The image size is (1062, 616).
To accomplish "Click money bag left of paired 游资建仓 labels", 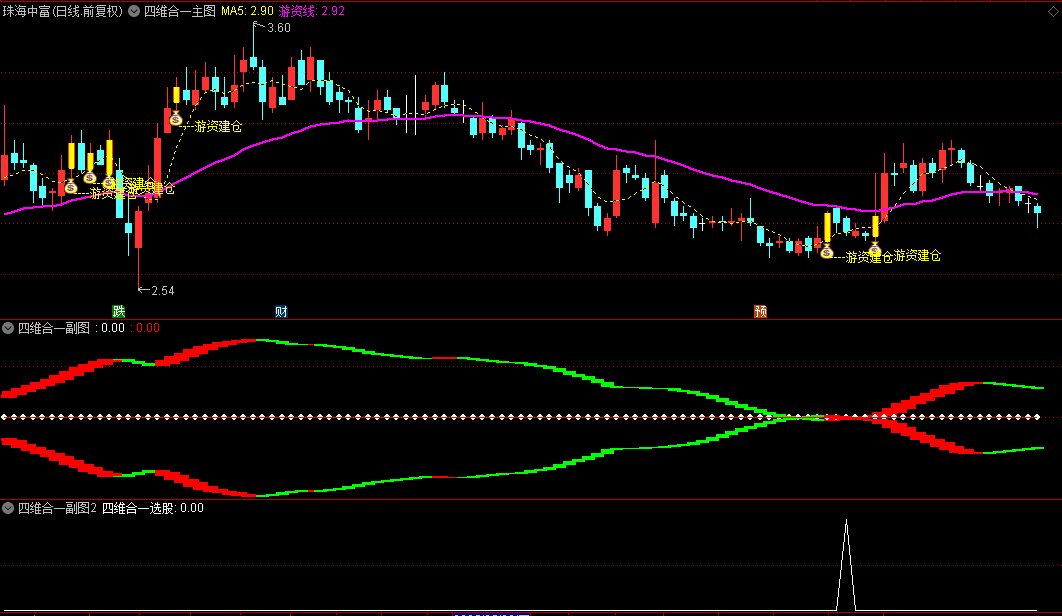I will tap(826, 252).
